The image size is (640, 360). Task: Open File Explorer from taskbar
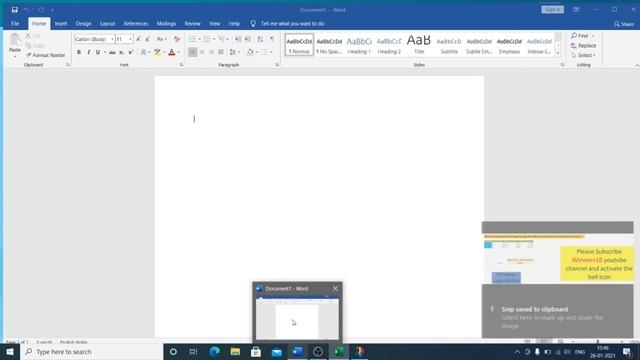[x=235, y=351]
